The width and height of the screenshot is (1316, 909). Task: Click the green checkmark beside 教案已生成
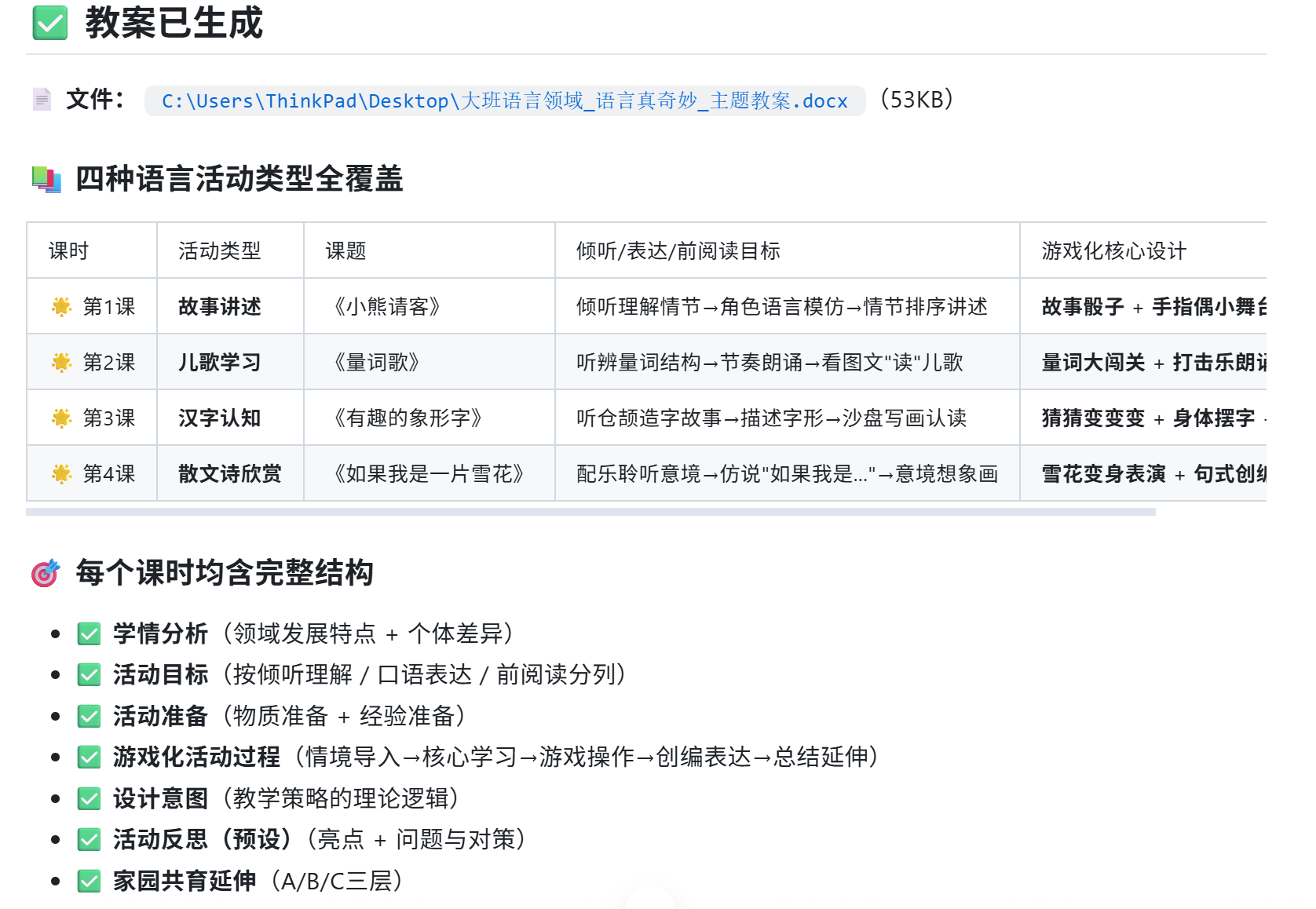click(x=50, y=23)
